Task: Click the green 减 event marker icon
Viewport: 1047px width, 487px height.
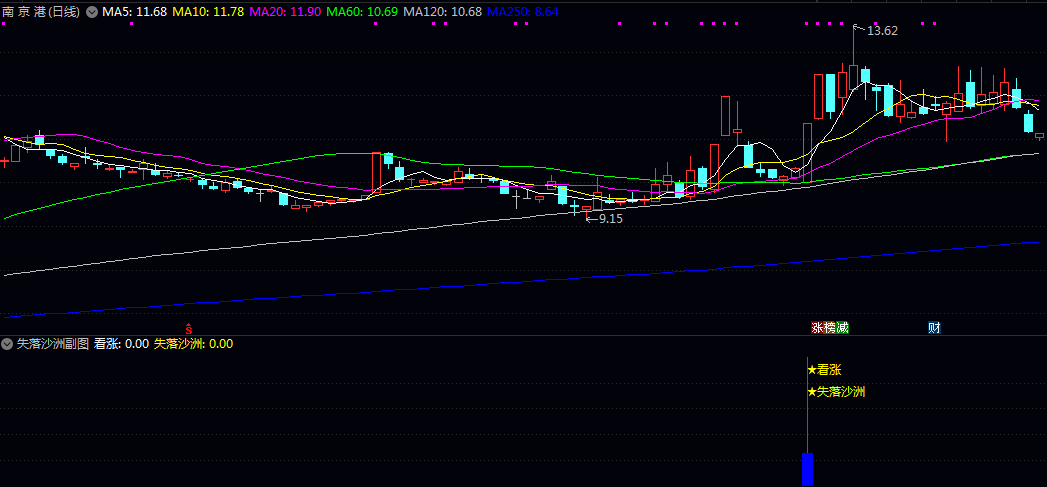Action: (x=843, y=327)
